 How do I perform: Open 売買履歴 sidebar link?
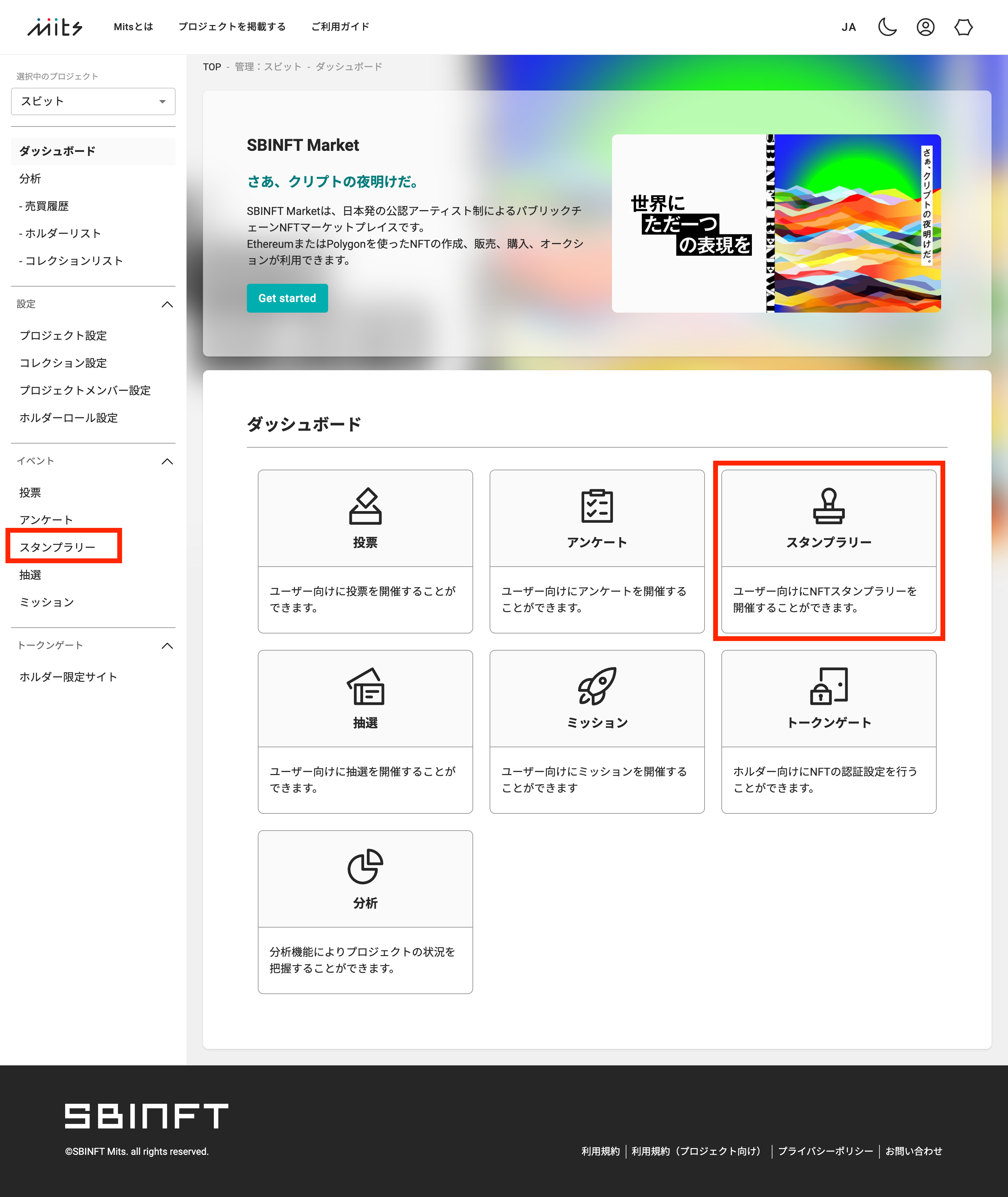pyautogui.click(x=44, y=206)
